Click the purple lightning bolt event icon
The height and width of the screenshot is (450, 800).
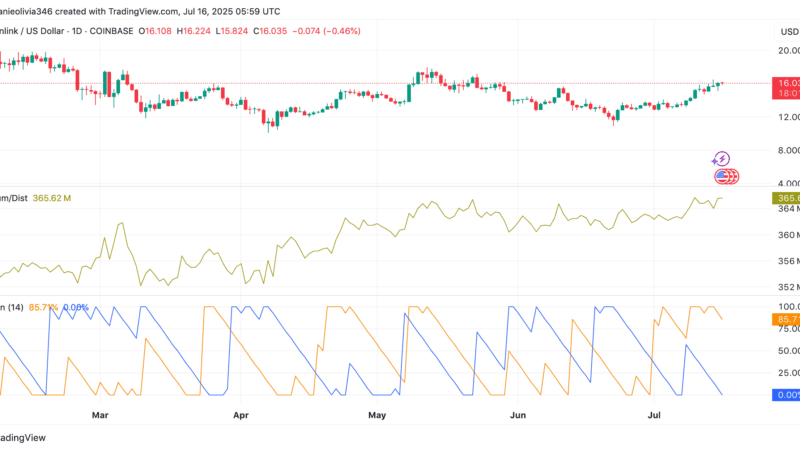click(721, 159)
